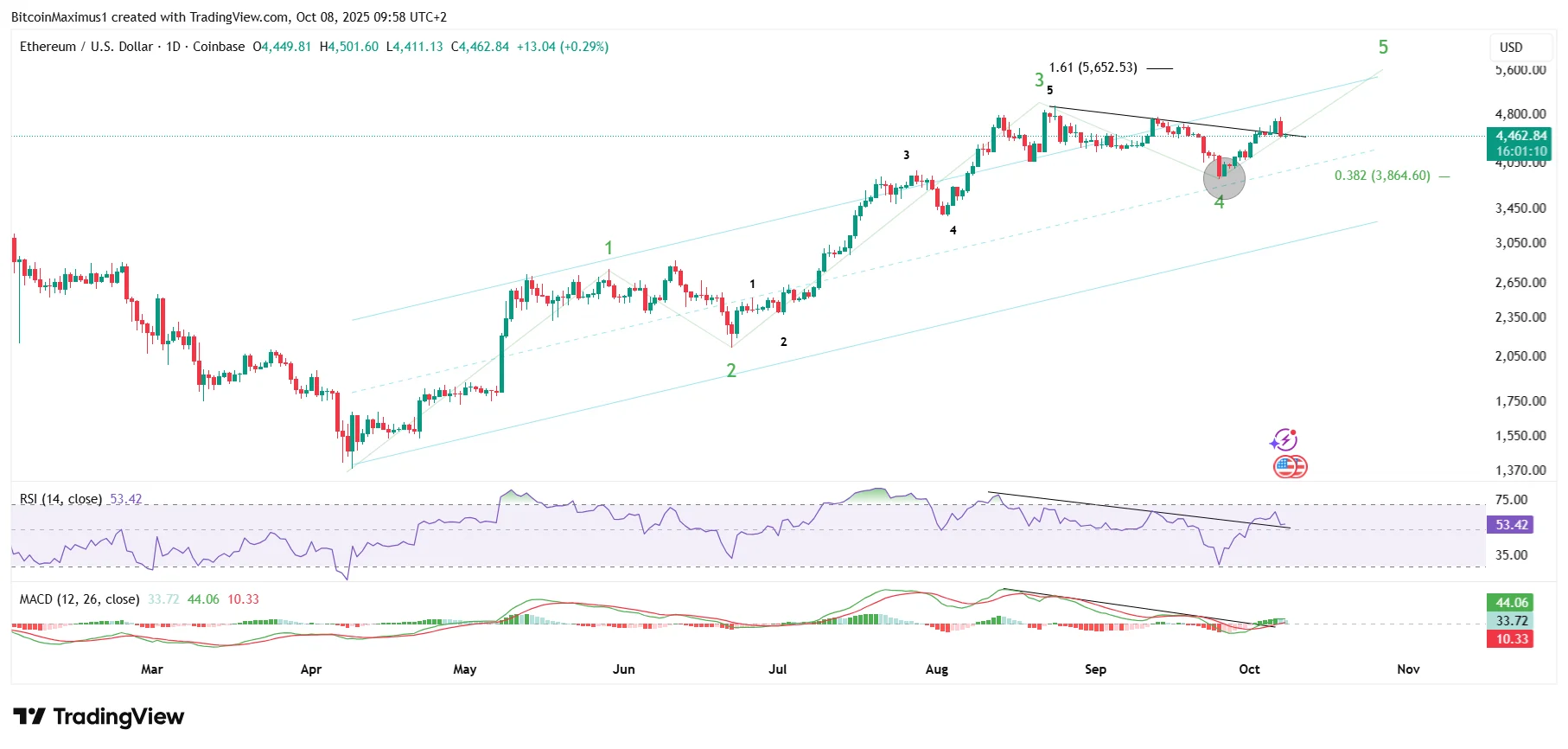Click the Aug label on the time axis
This screenshot has height=749, width=1568.
click(x=937, y=669)
